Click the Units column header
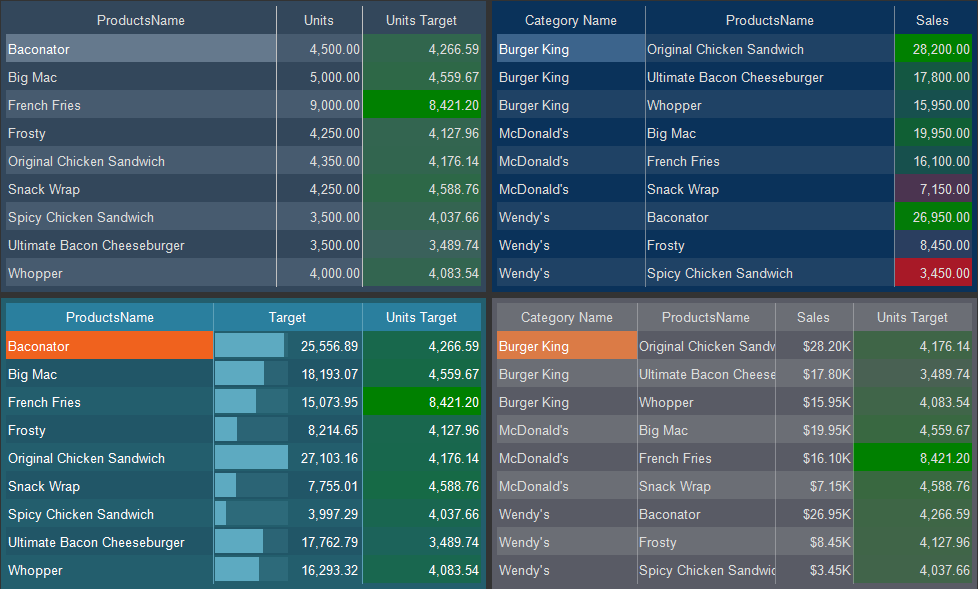Viewport: 978px width, 589px height. pyautogui.click(x=319, y=20)
